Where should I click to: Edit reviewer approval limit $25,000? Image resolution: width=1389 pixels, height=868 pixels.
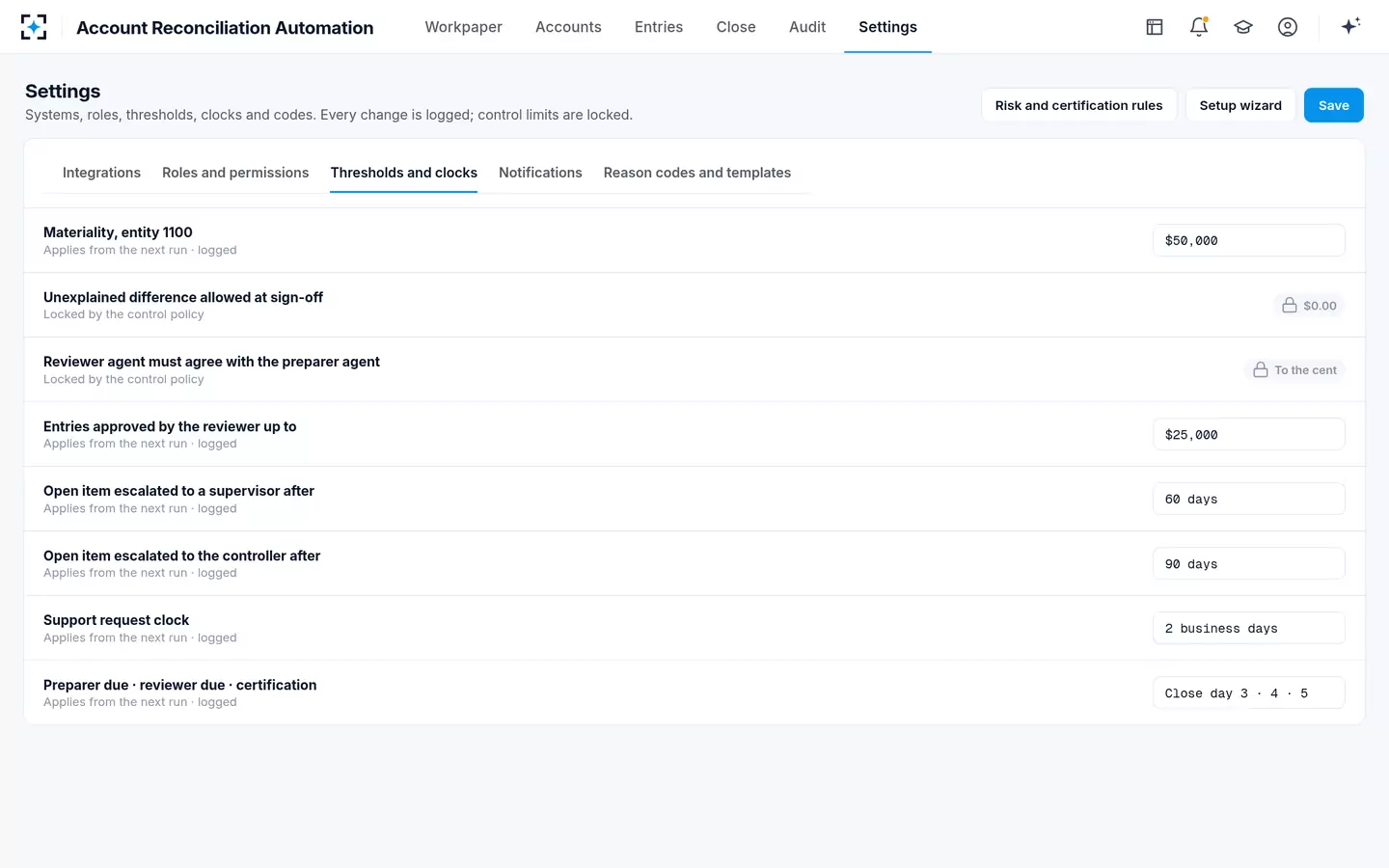click(x=1248, y=435)
